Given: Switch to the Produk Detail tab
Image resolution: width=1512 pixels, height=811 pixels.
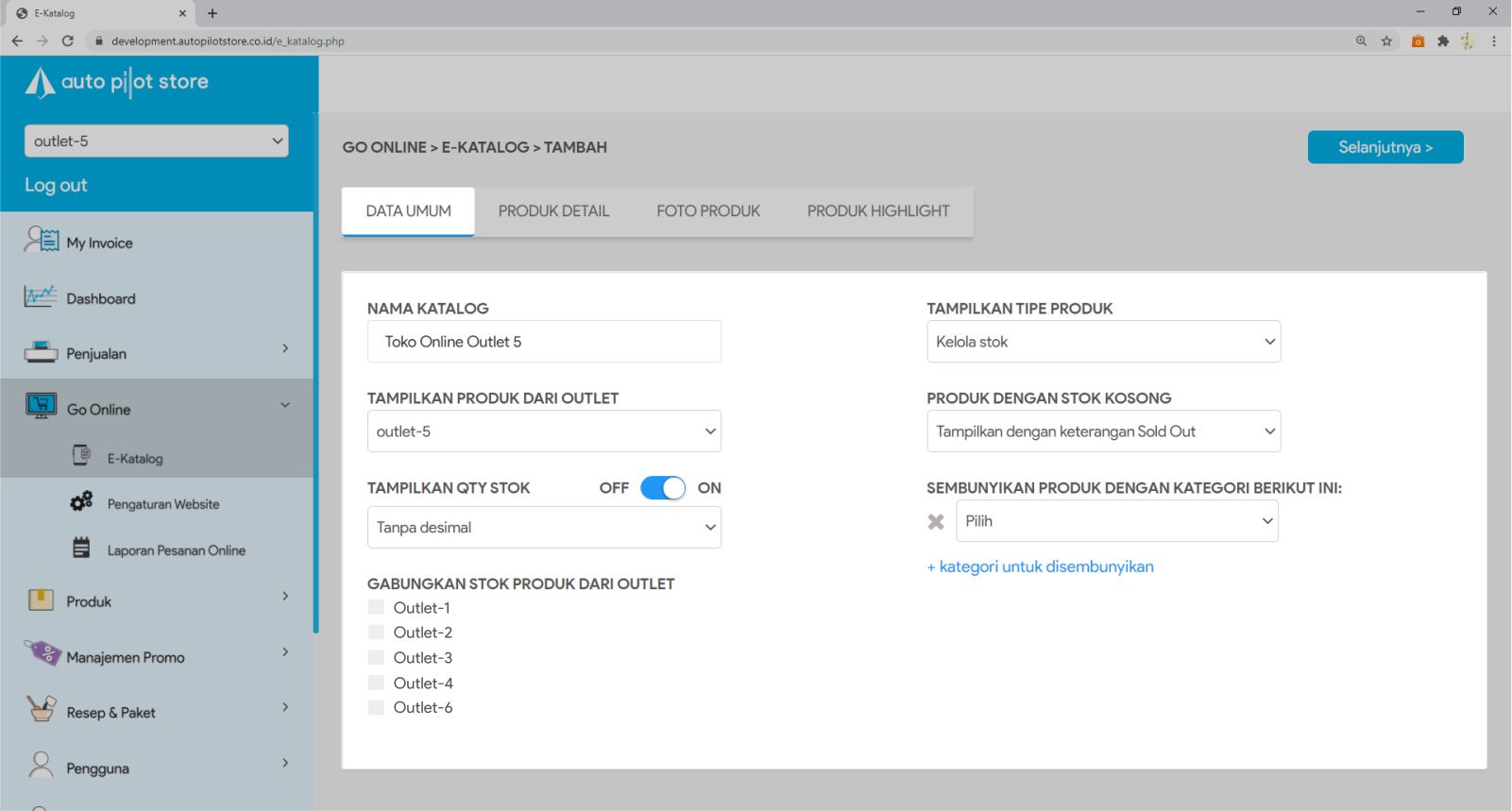Looking at the screenshot, I should click(x=553, y=211).
